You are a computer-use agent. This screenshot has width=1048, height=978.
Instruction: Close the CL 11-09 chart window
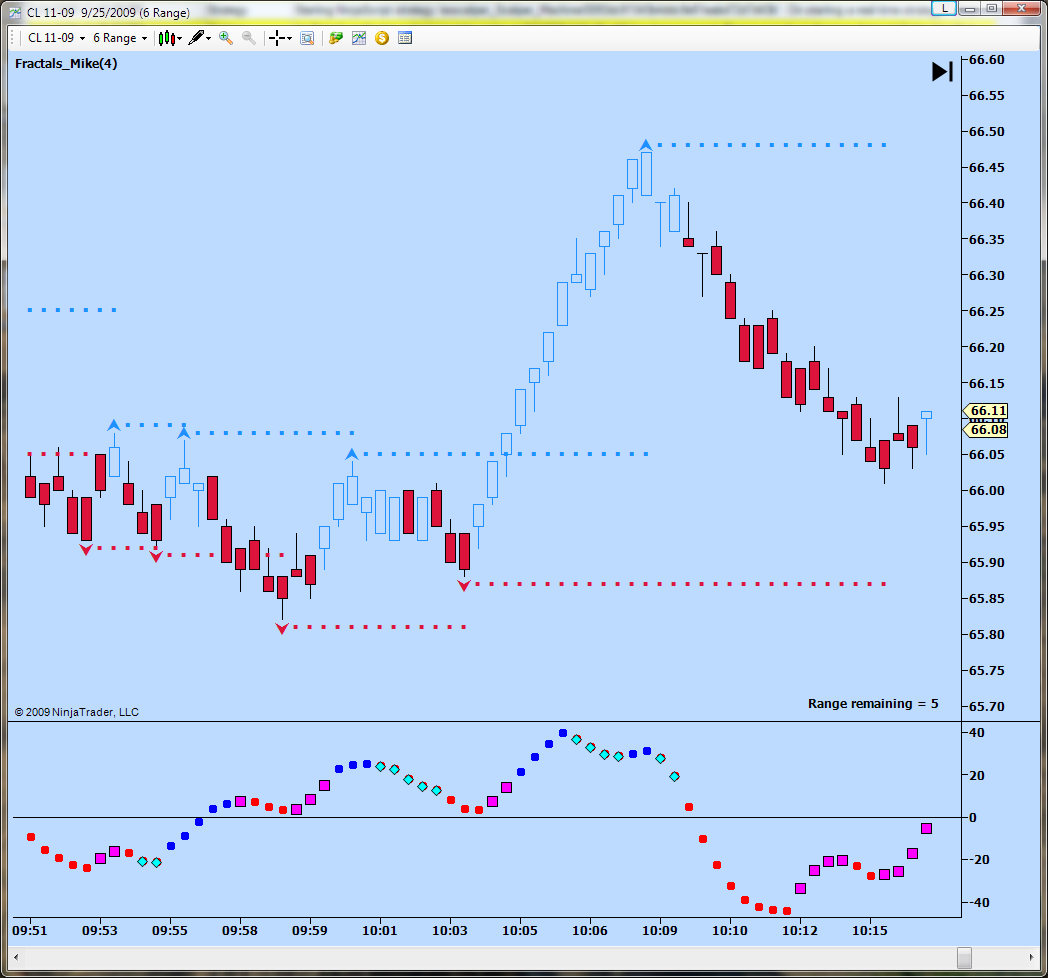[1021, 8]
